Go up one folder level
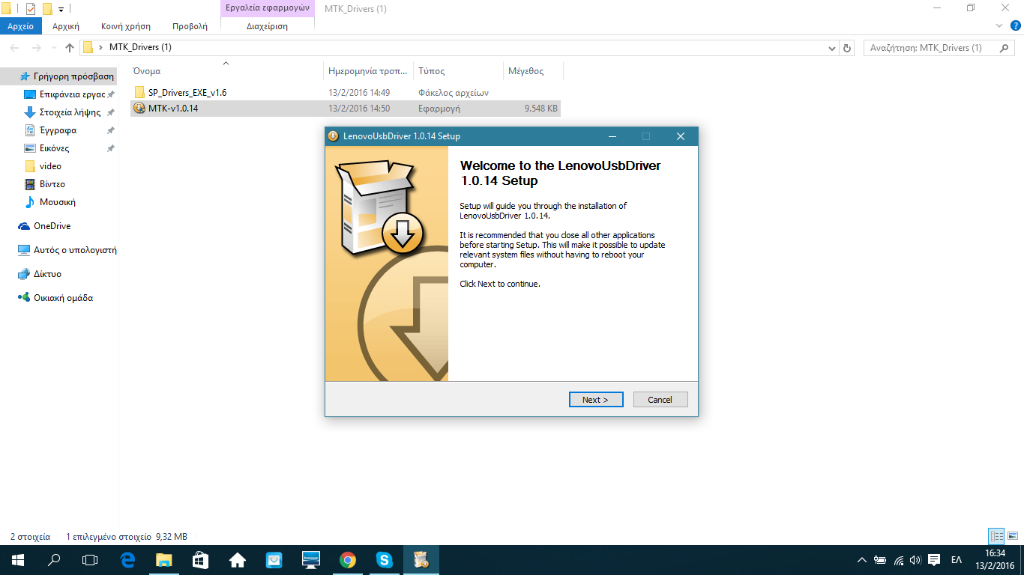 (69, 48)
